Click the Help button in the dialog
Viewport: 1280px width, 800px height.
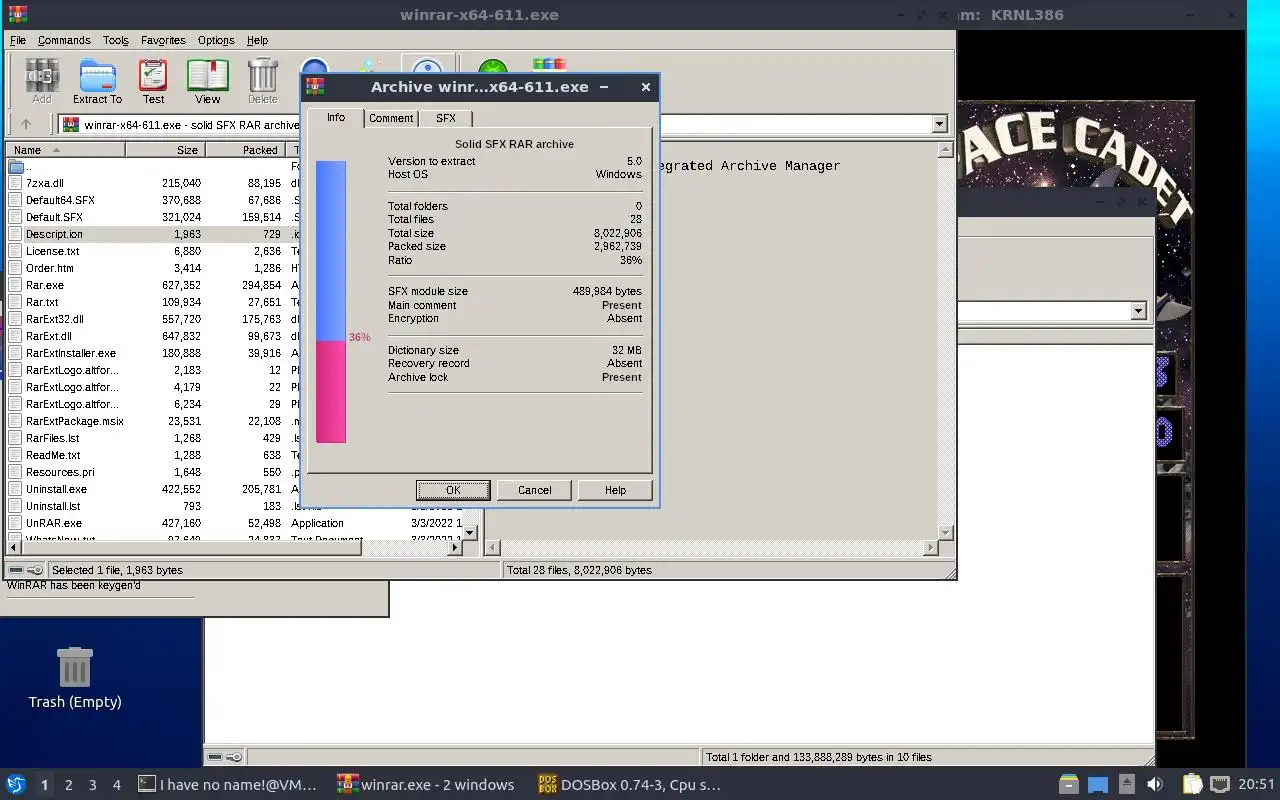click(615, 490)
